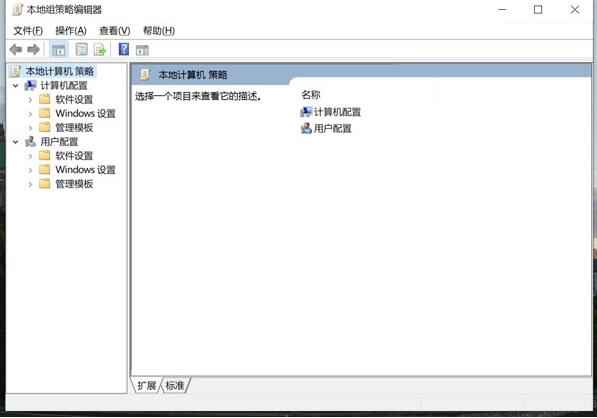Expand 管理模板 under 计算机配置
Screen dimensions: 597x418
point(30,128)
